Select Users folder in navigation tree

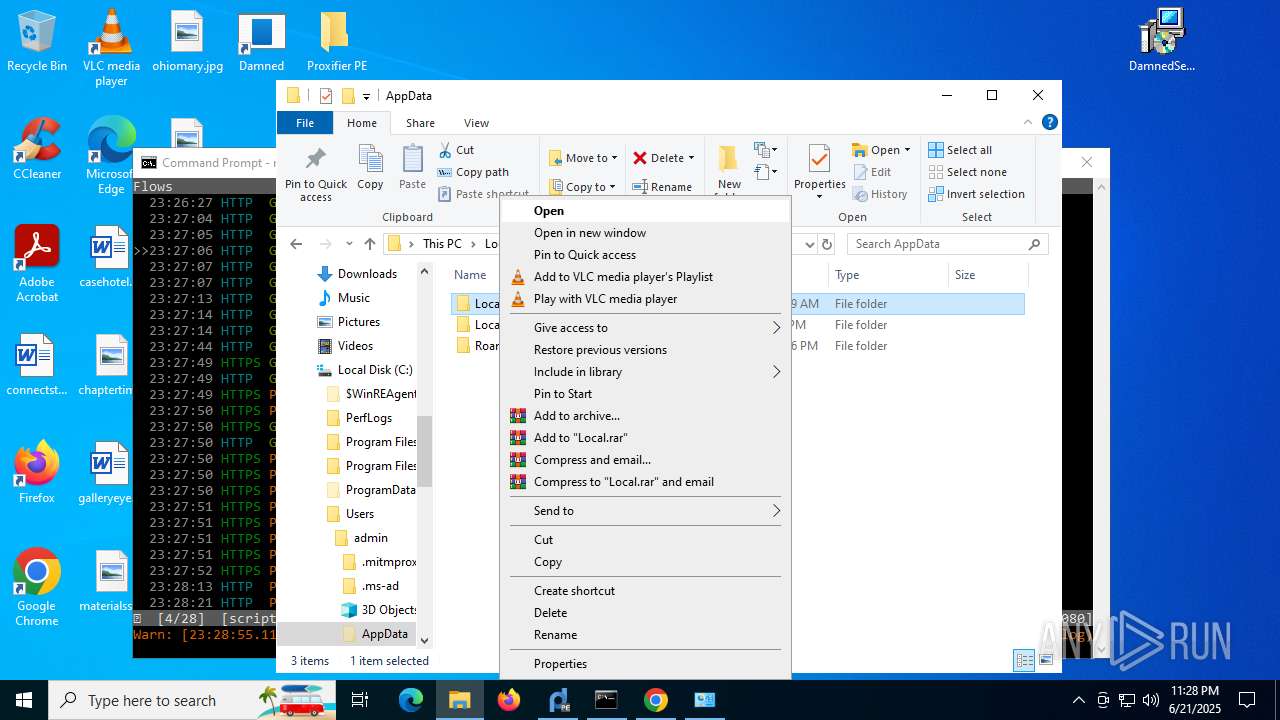tap(359, 514)
